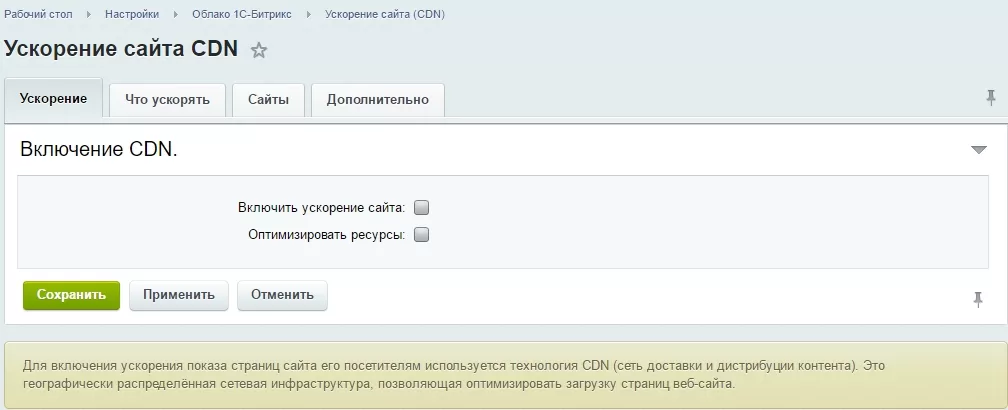The image size is (1008, 410).
Task: Open Рабочий стол breadcrumb link
Action: coord(39,14)
